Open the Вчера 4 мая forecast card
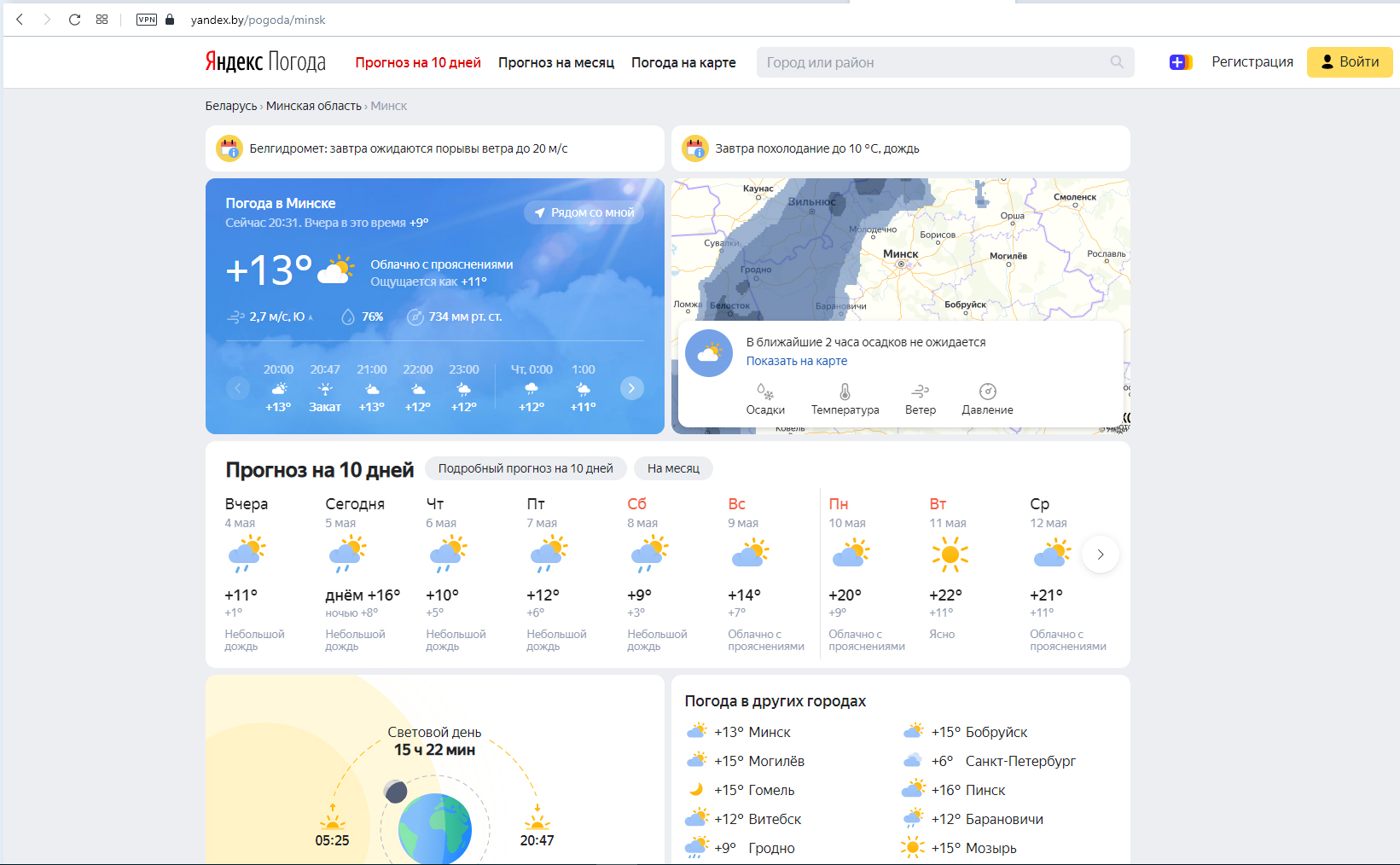The width and height of the screenshot is (1400, 865). 256,574
